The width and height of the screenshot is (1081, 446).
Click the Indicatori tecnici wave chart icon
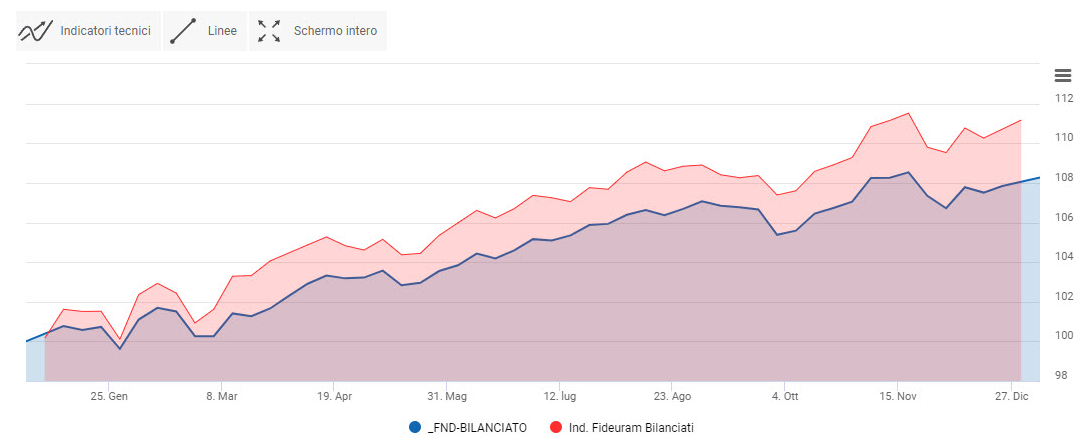(x=35, y=31)
